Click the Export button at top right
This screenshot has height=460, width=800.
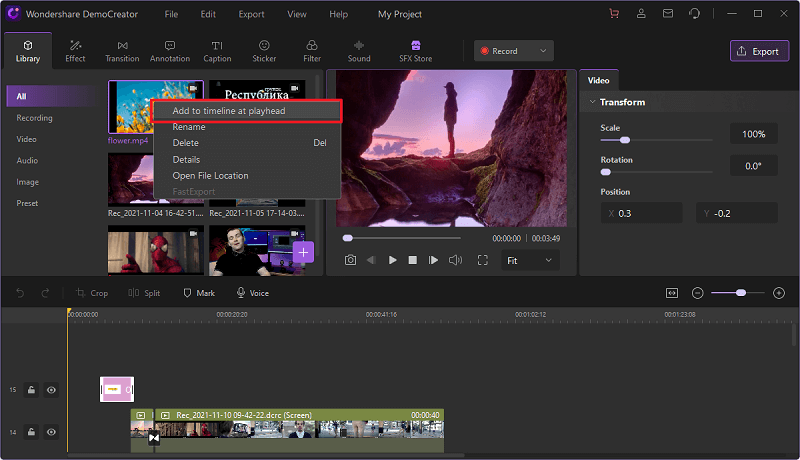(x=759, y=51)
